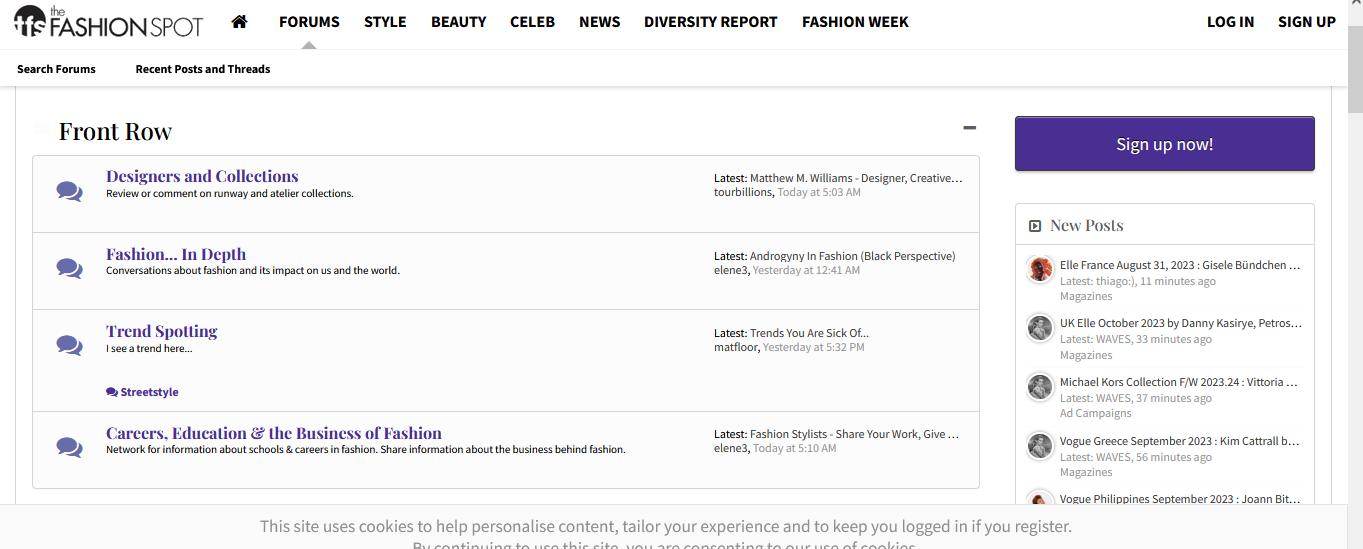Open avatar next to UK Elle October 2023 post
The width and height of the screenshot is (1363, 549).
(1040, 327)
